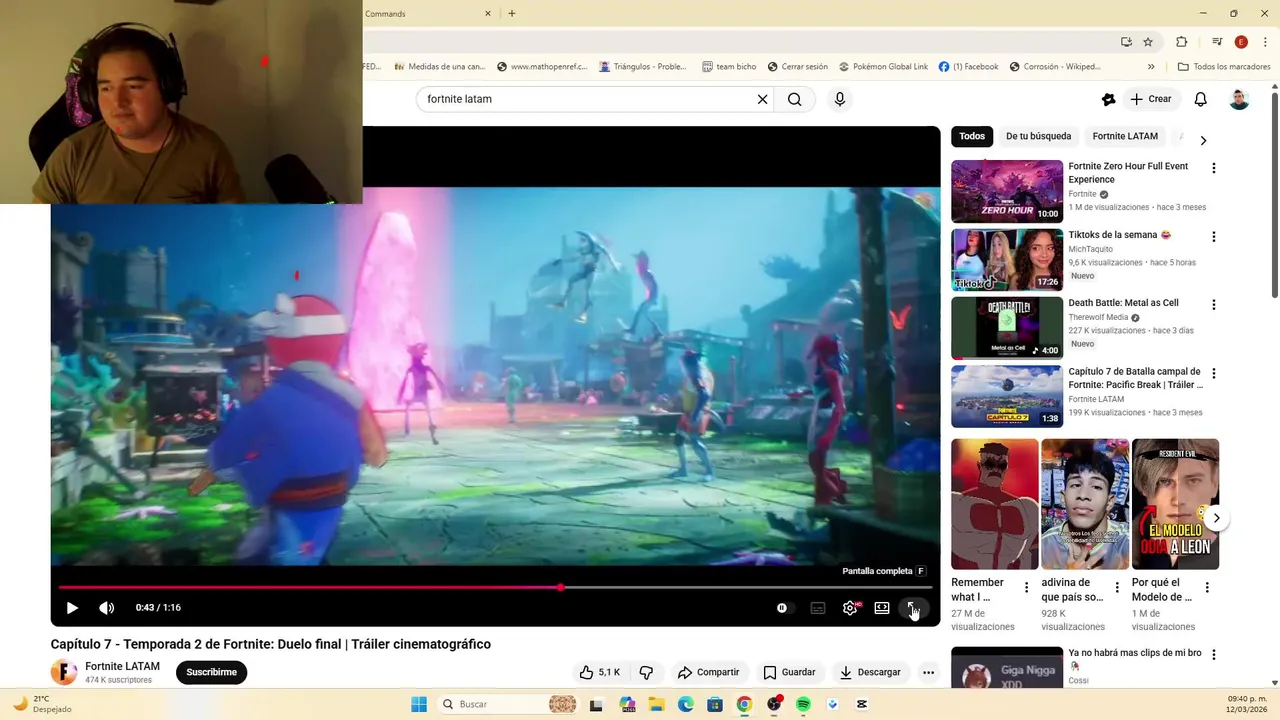The image size is (1280, 720).
Task: Dislike the video with thumbs down
Action: [646, 672]
